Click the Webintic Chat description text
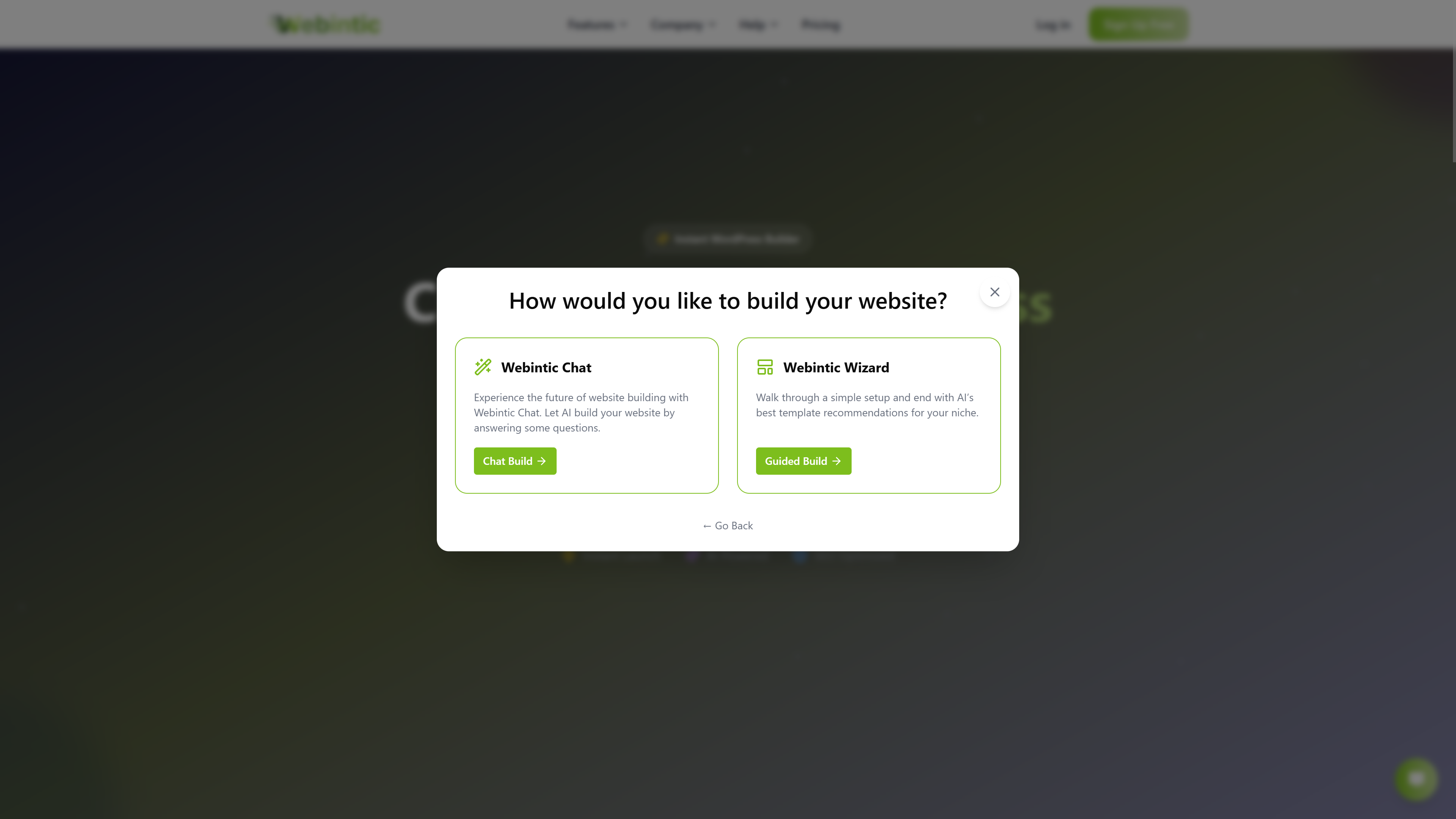The height and width of the screenshot is (819, 1456). click(x=581, y=413)
